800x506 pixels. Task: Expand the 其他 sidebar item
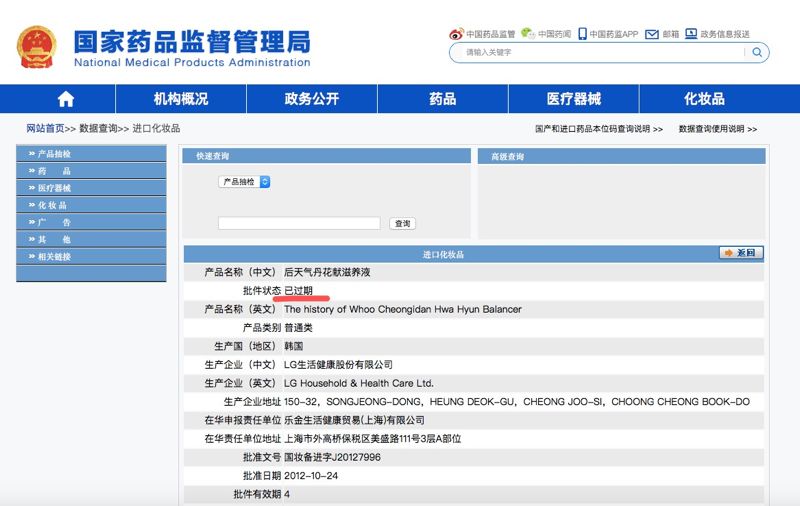(x=91, y=239)
